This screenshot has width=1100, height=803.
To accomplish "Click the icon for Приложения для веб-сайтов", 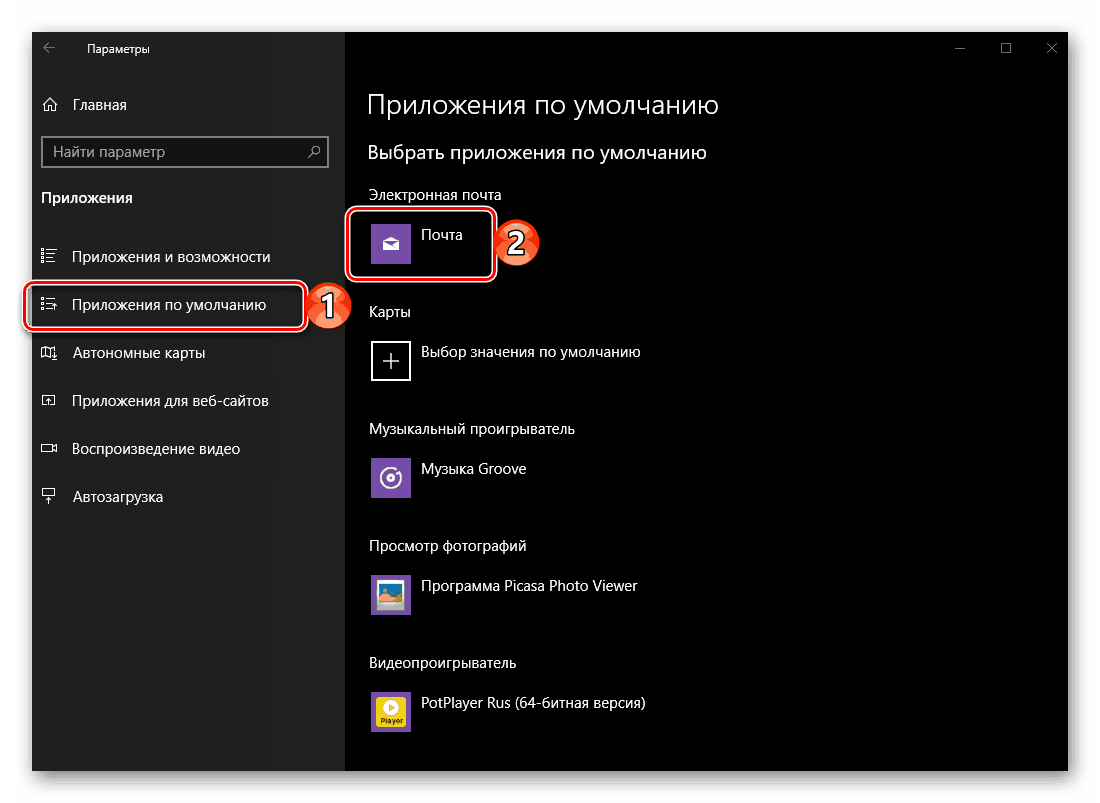I will click(x=49, y=400).
